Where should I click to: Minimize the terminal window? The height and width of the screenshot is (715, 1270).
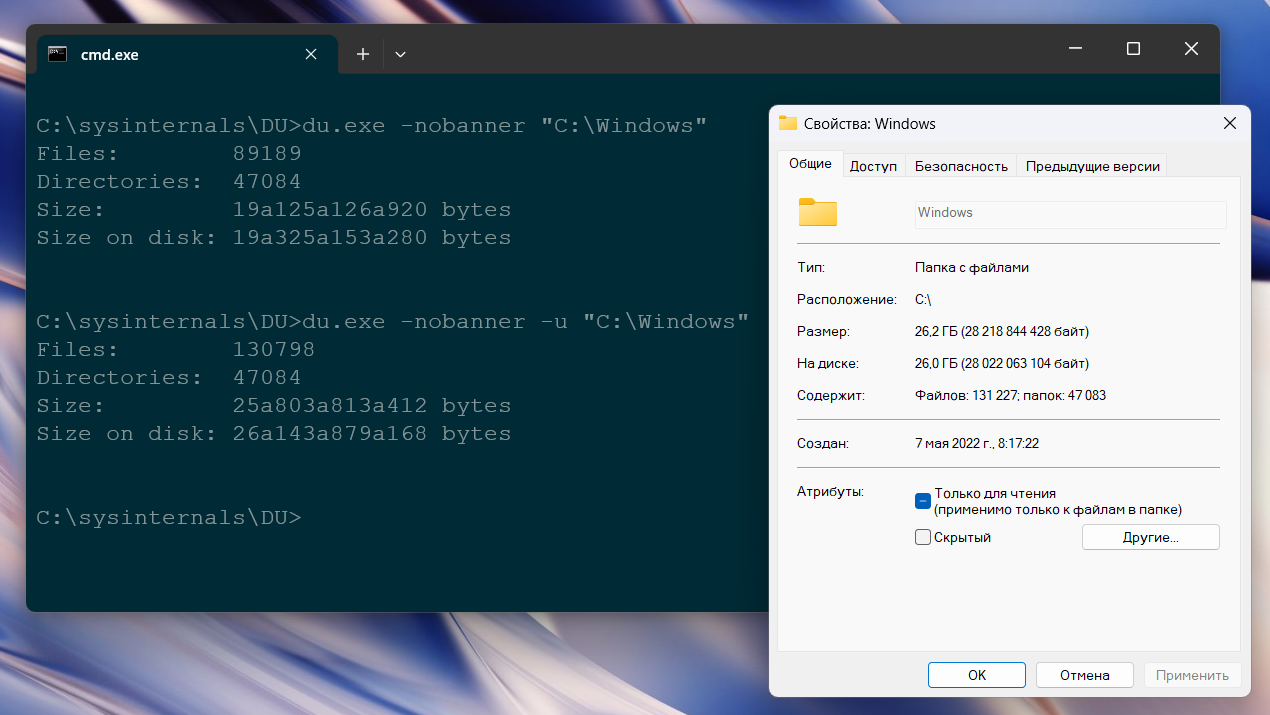(x=1075, y=48)
